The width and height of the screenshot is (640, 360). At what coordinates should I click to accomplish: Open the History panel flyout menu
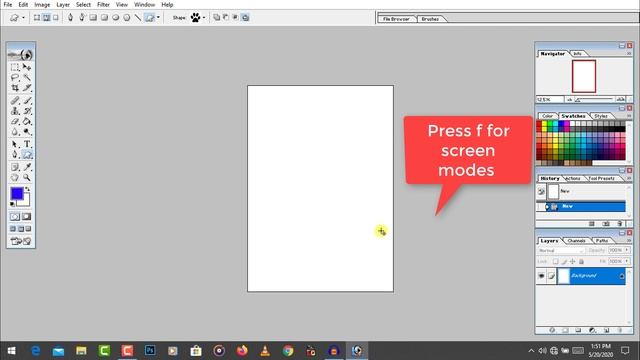point(629,178)
